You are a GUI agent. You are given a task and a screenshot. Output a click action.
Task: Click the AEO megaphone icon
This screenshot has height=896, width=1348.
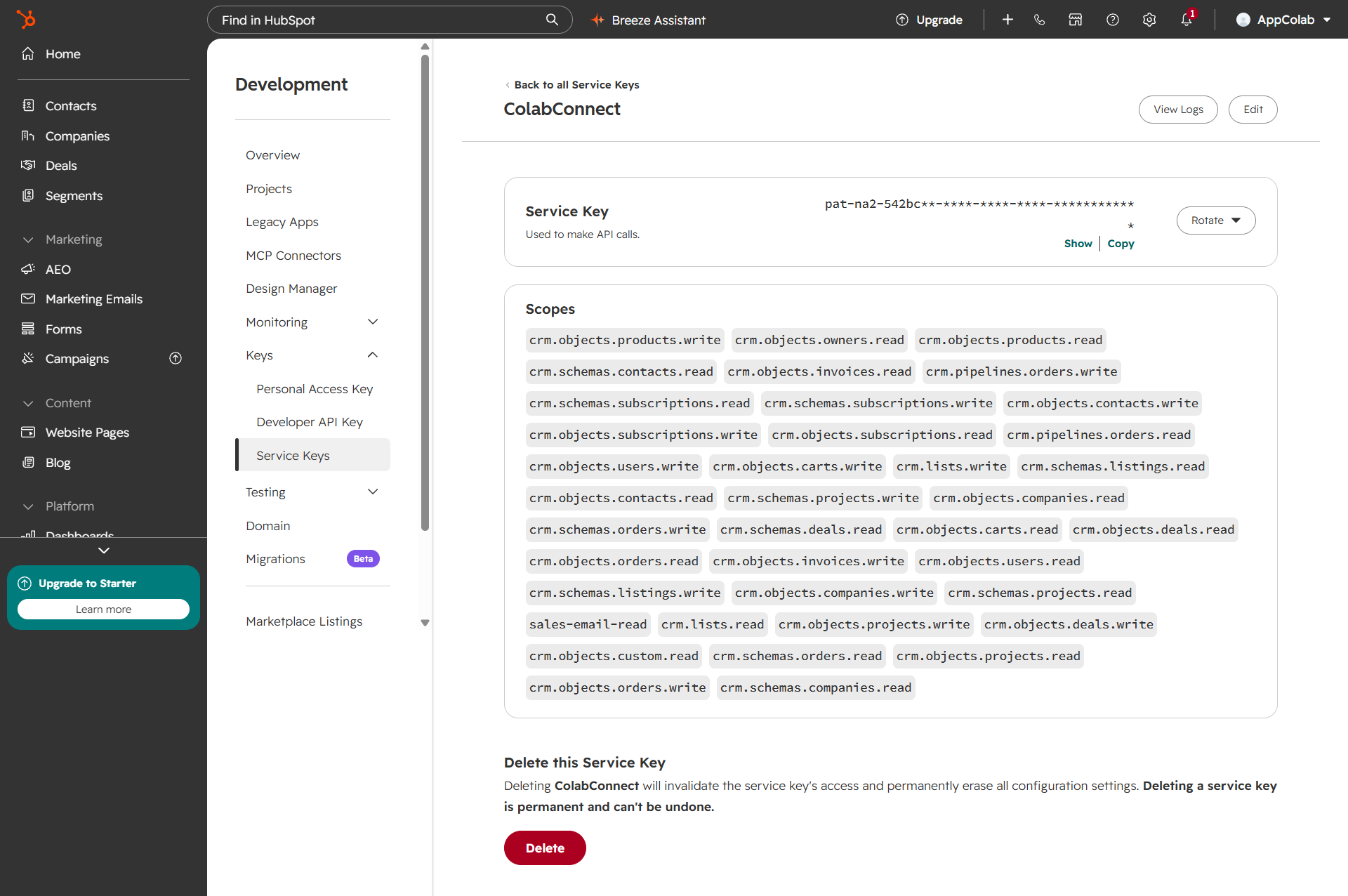28,269
